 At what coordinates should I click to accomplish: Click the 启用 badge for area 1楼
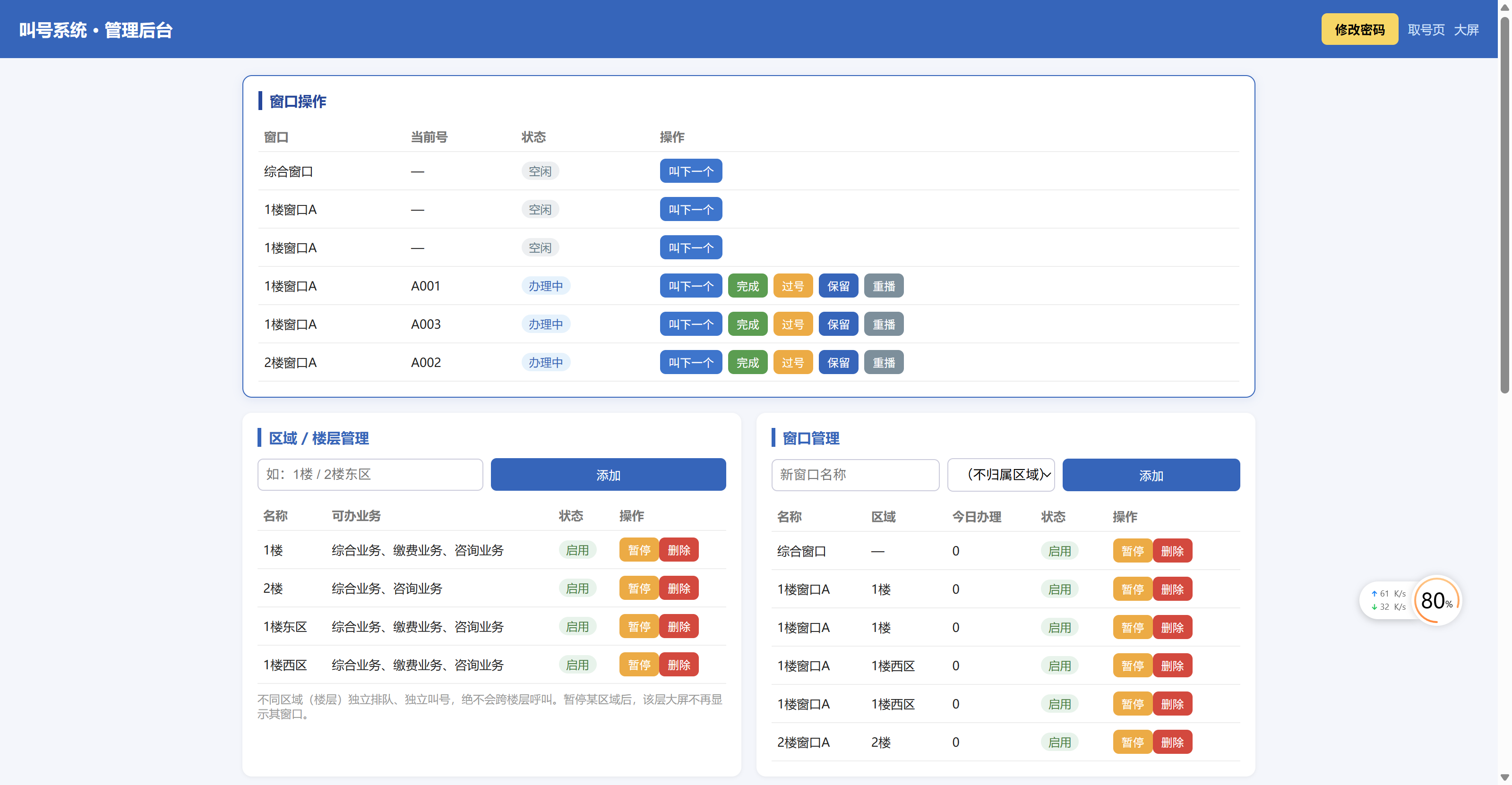click(577, 550)
